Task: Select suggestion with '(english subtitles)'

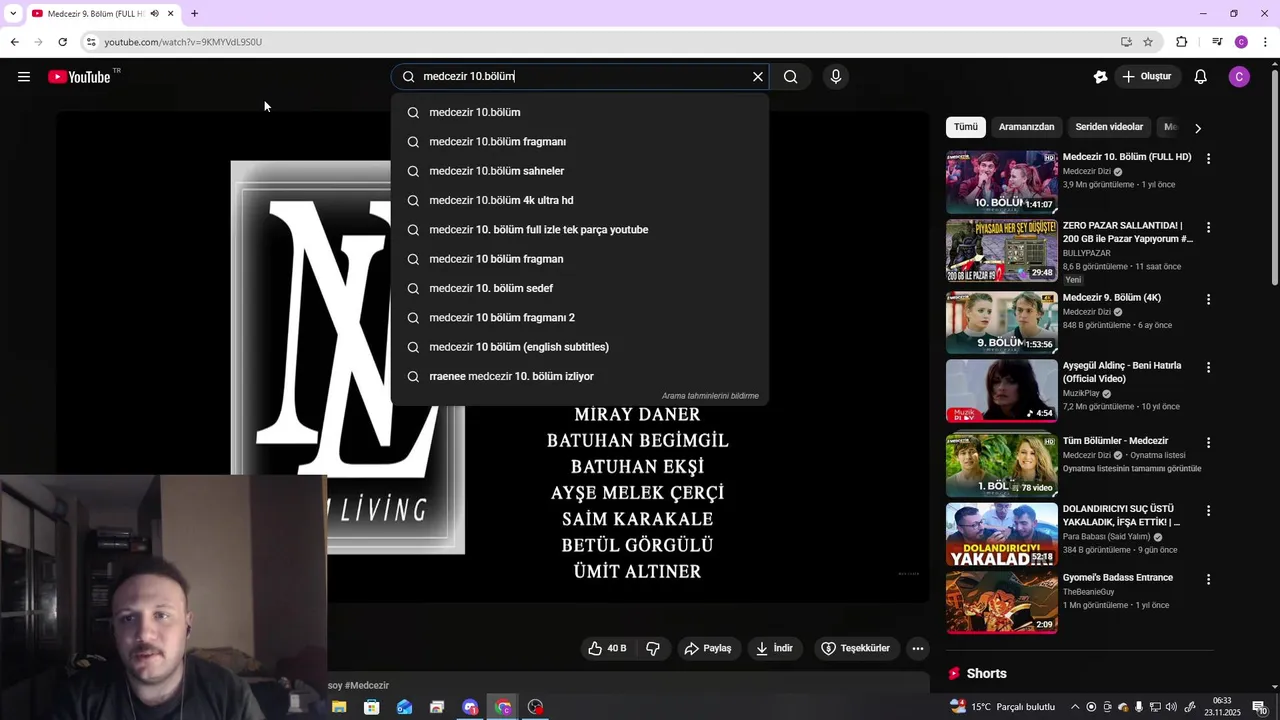Action: (x=580, y=347)
